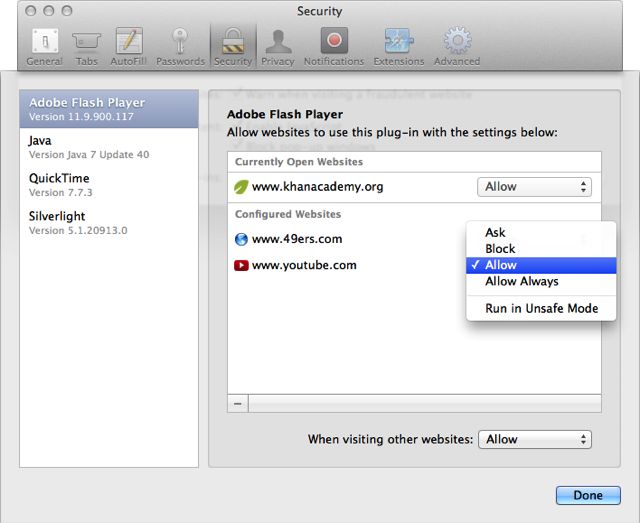Click the khanacademy.org leaf favicon
640x523 pixels.
tap(241, 187)
